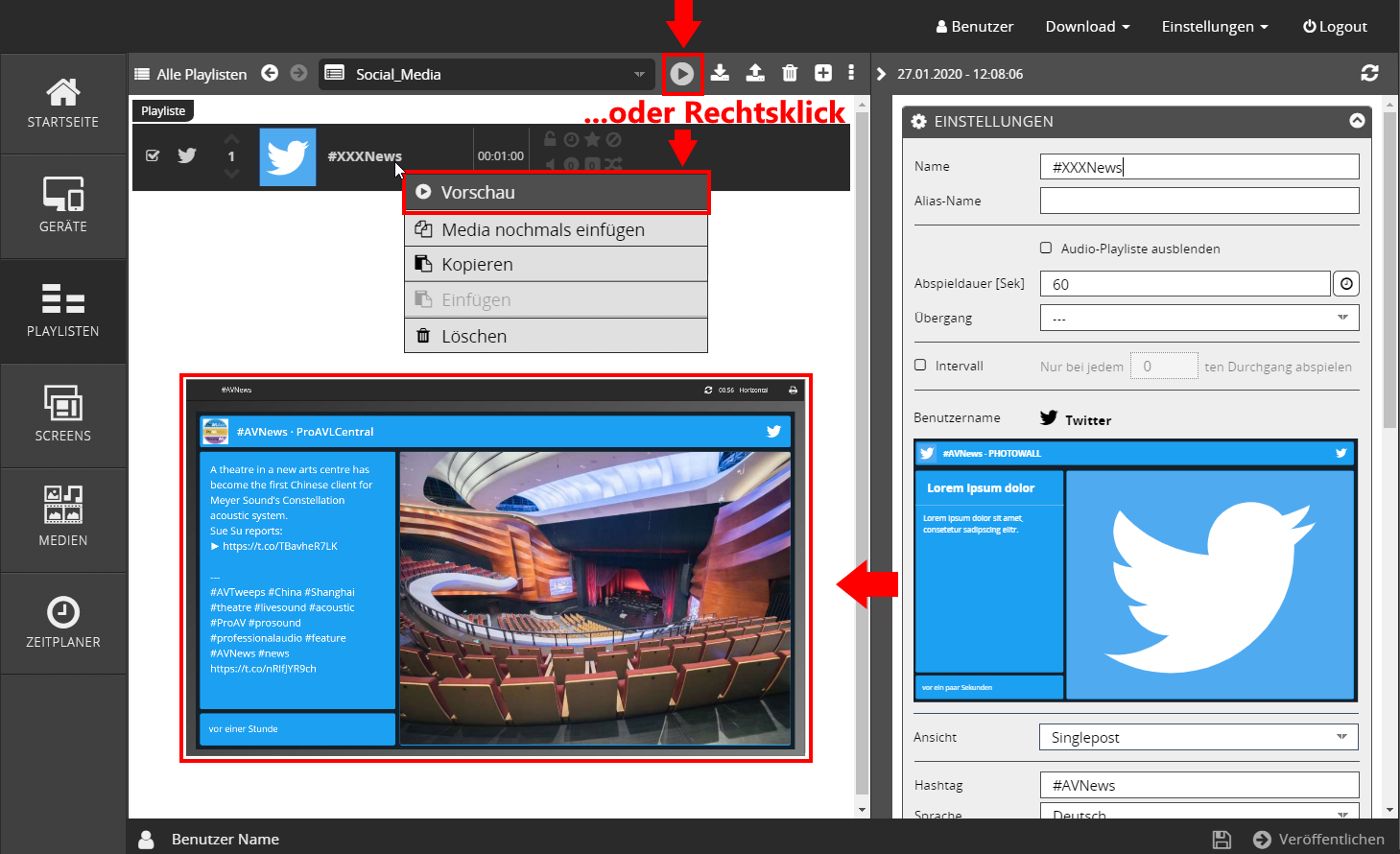The height and width of the screenshot is (854, 1400).
Task: Click the upload icon in playlist toolbar
Action: (x=755, y=73)
